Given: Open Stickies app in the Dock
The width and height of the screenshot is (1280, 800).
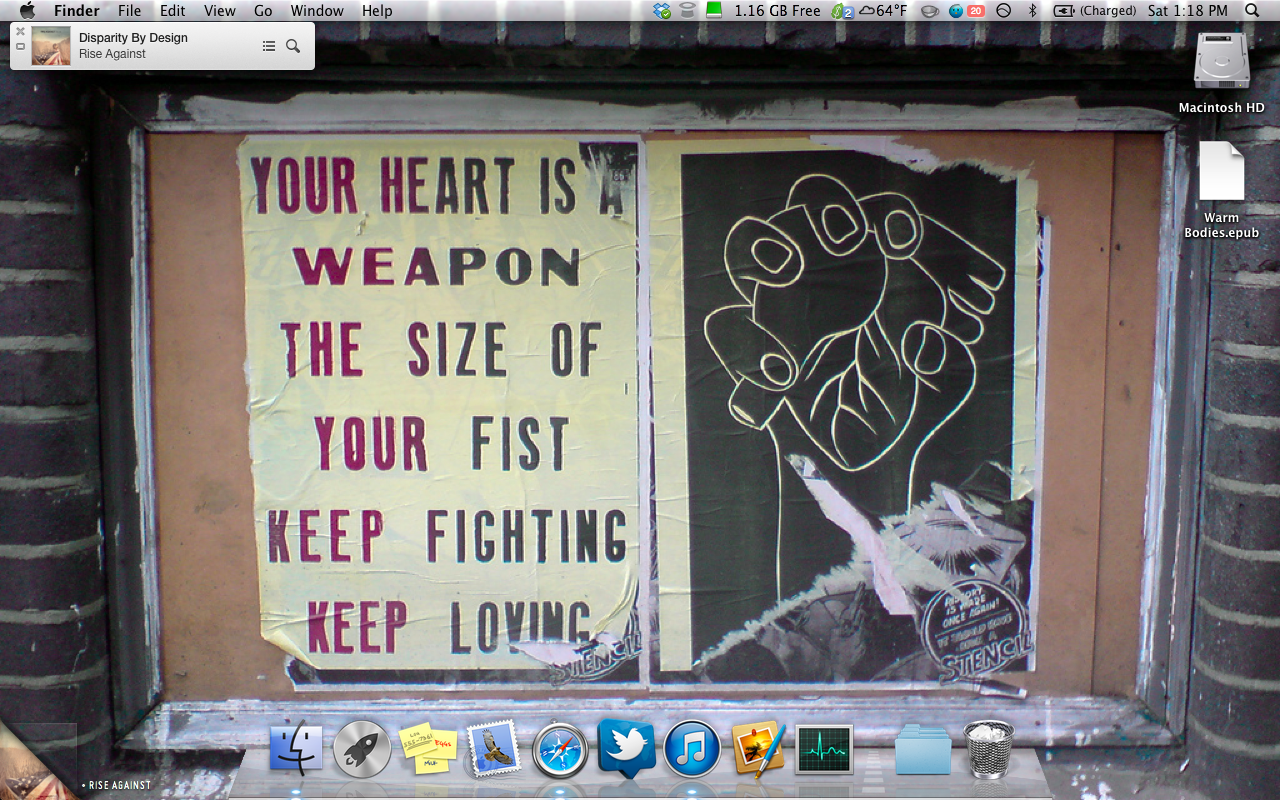Looking at the screenshot, I should tap(428, 749).
